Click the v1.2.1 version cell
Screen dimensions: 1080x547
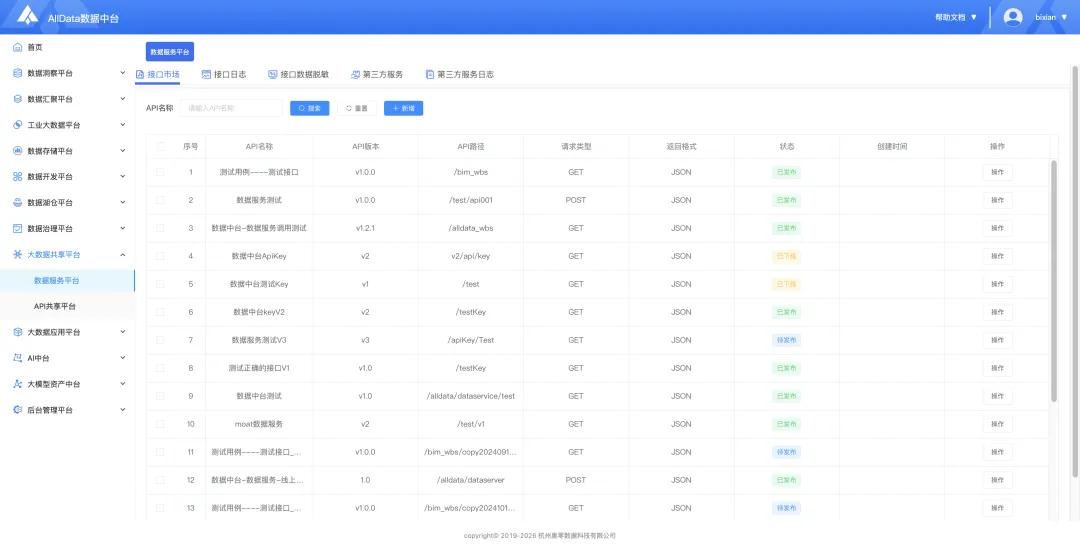coord(365,228)
